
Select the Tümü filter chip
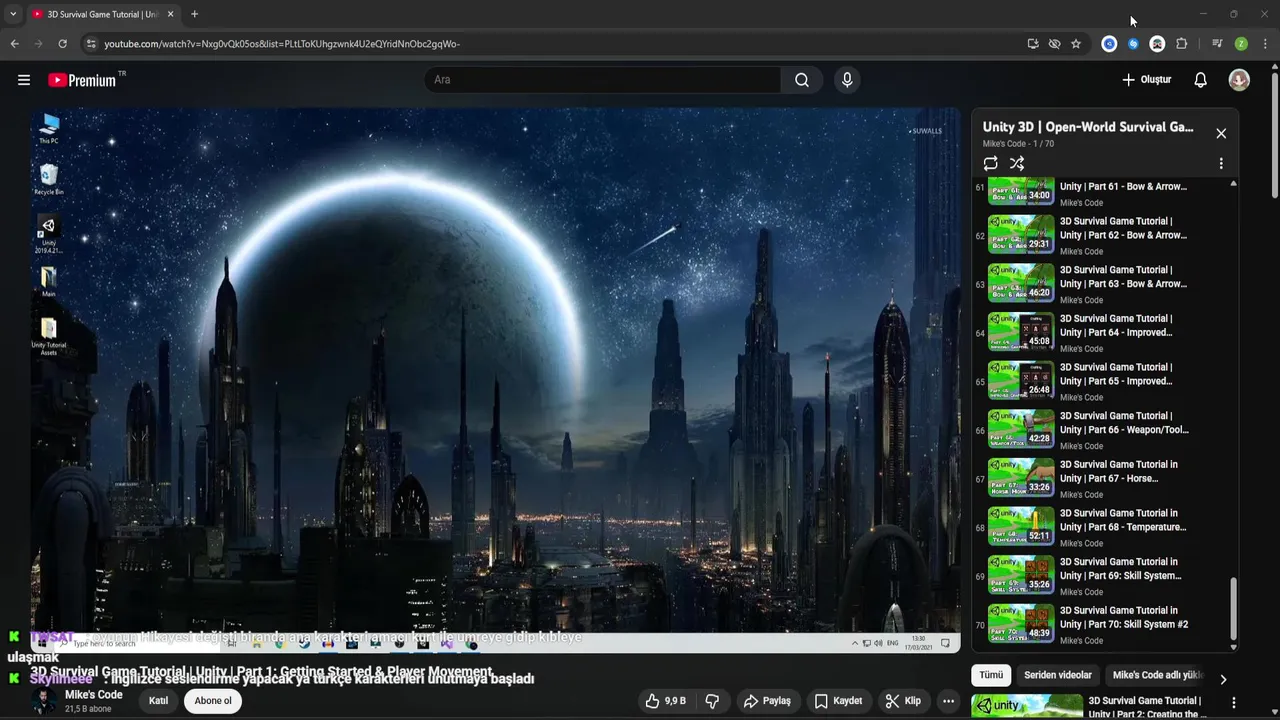(991, 675)
